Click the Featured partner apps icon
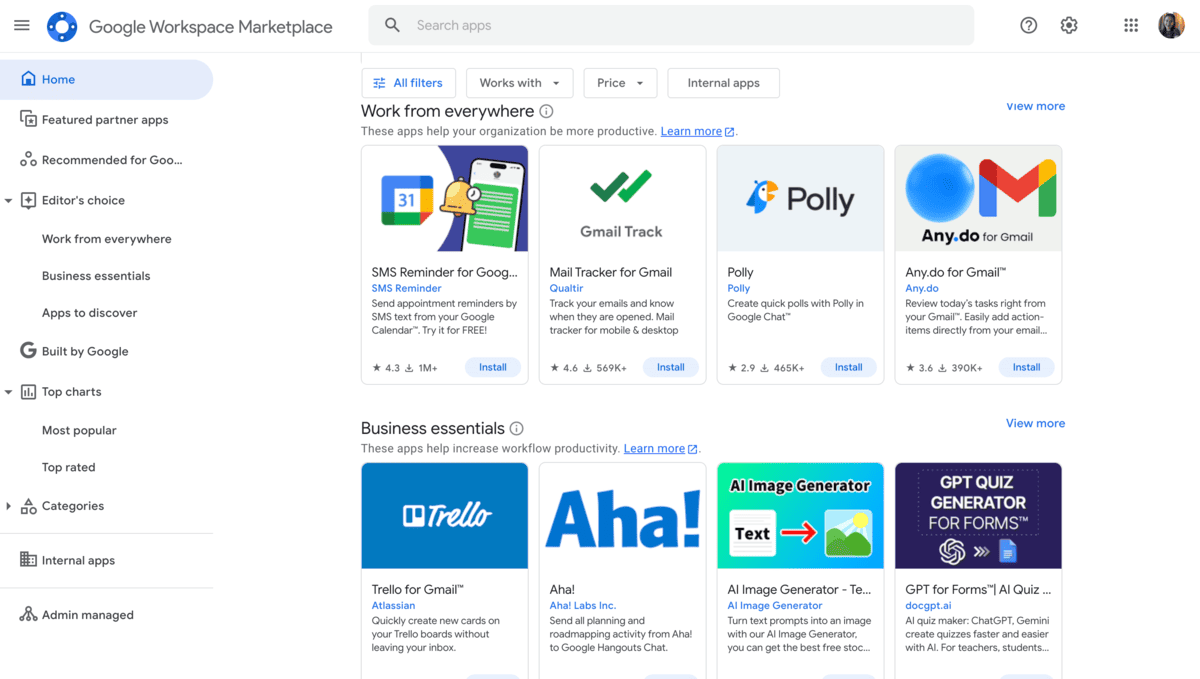1200x679 pixels. click(28, 119)
